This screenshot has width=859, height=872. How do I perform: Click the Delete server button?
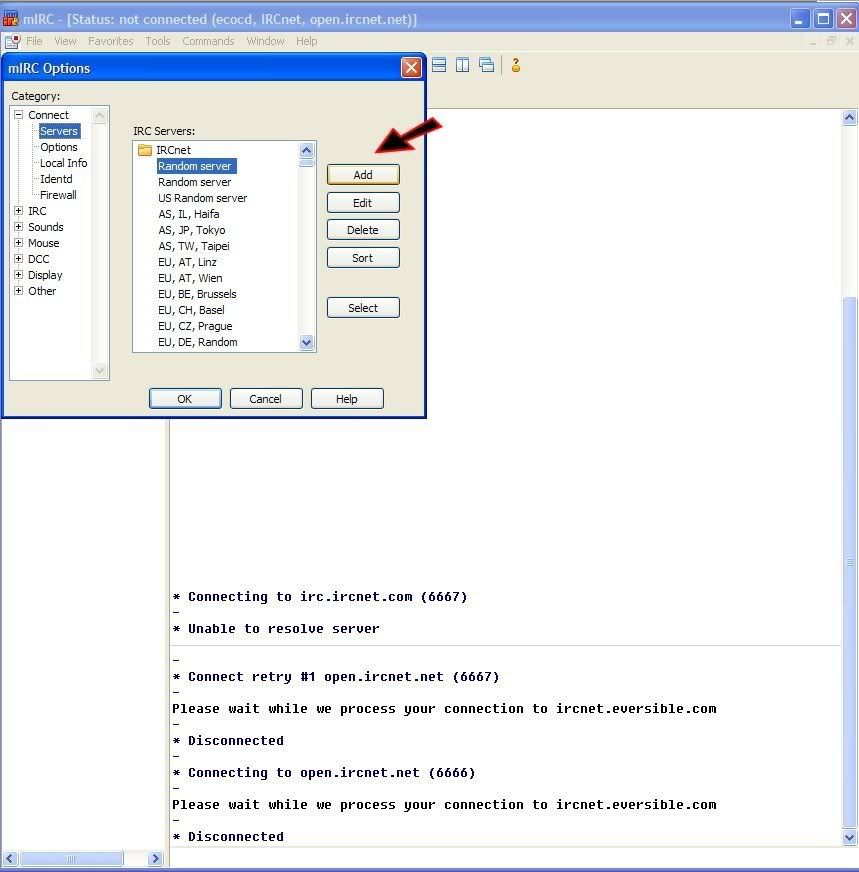click(x=363, y=230)
